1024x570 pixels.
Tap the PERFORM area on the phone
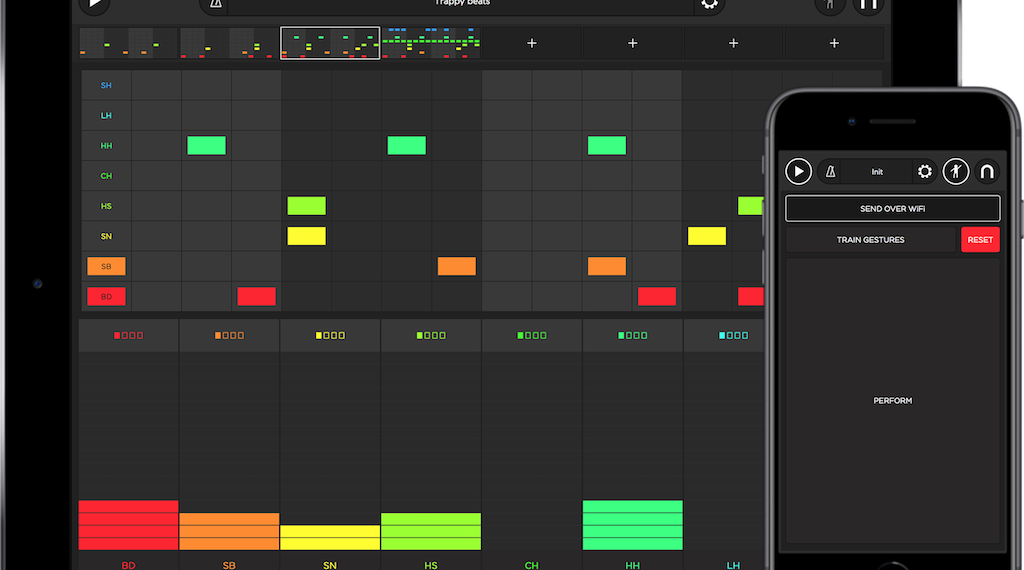click(892, 400)
